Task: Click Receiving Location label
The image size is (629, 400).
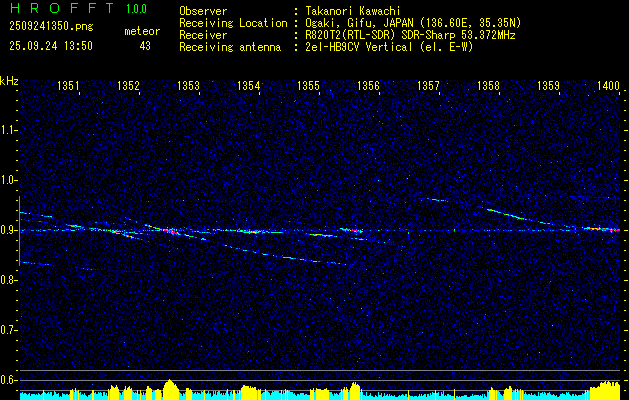Action: click(x=233, y=23)
